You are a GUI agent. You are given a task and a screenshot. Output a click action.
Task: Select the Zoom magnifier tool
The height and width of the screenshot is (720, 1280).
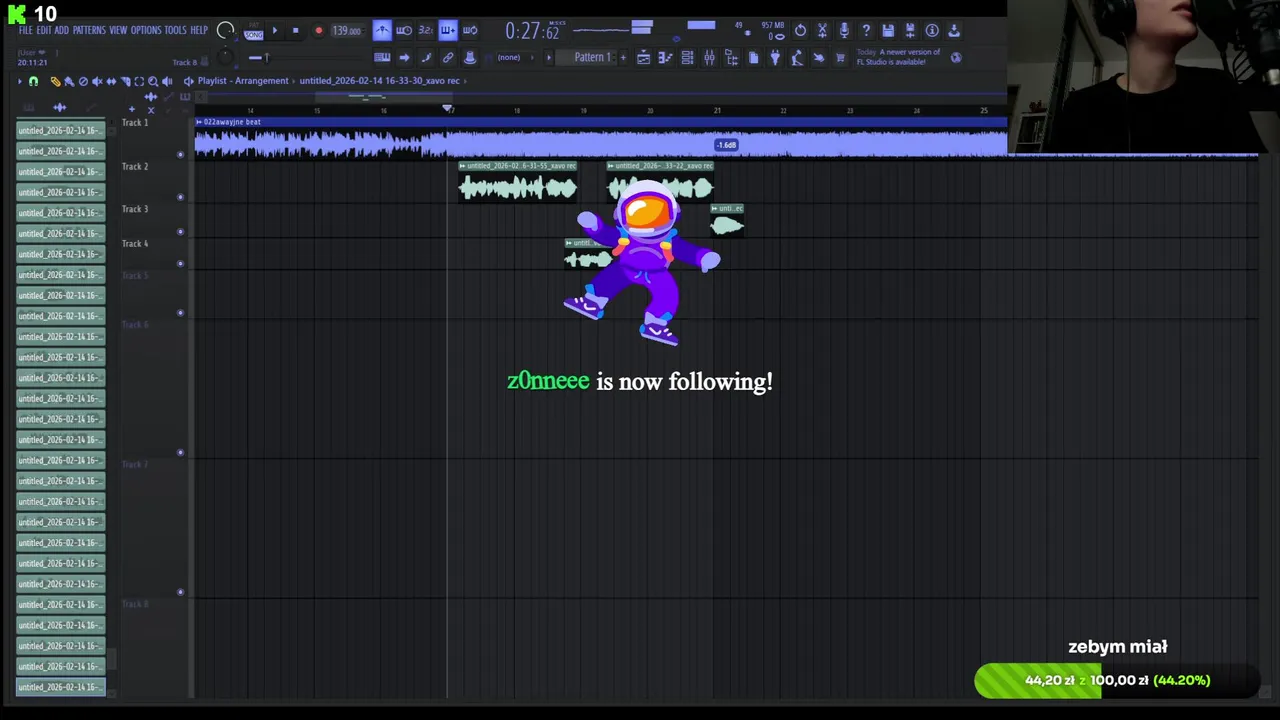(153, 82)
